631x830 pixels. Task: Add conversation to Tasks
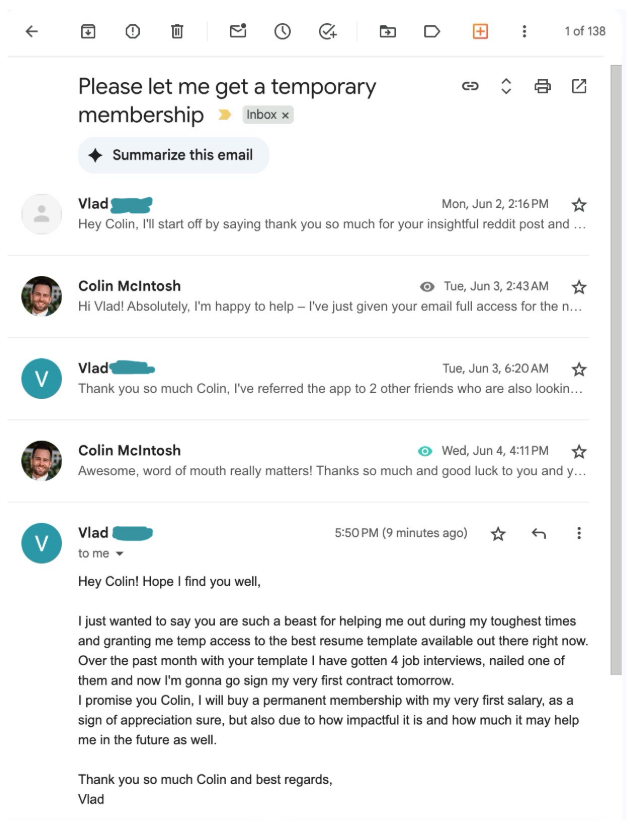click(x=328, y=31)
